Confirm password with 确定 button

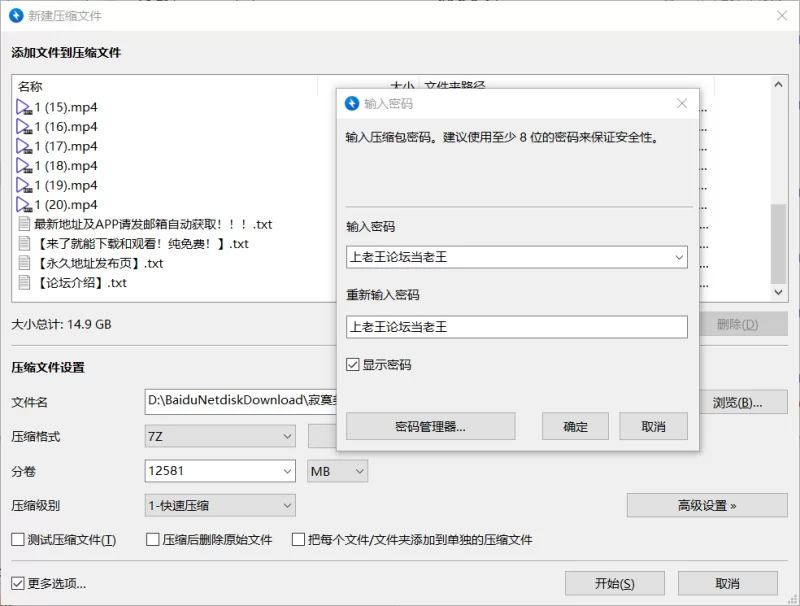point(576,426)
